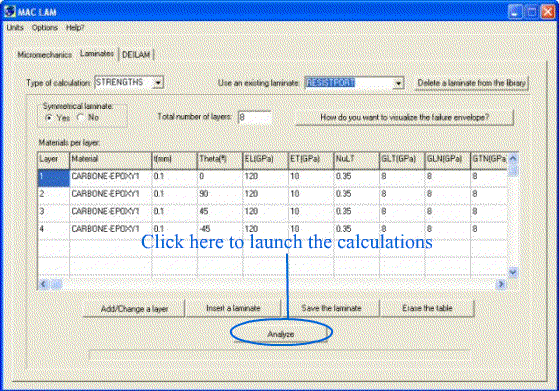Click Theta value 45 in layer 3
Screen dimensions: 559x391
(x=220, y=213)
